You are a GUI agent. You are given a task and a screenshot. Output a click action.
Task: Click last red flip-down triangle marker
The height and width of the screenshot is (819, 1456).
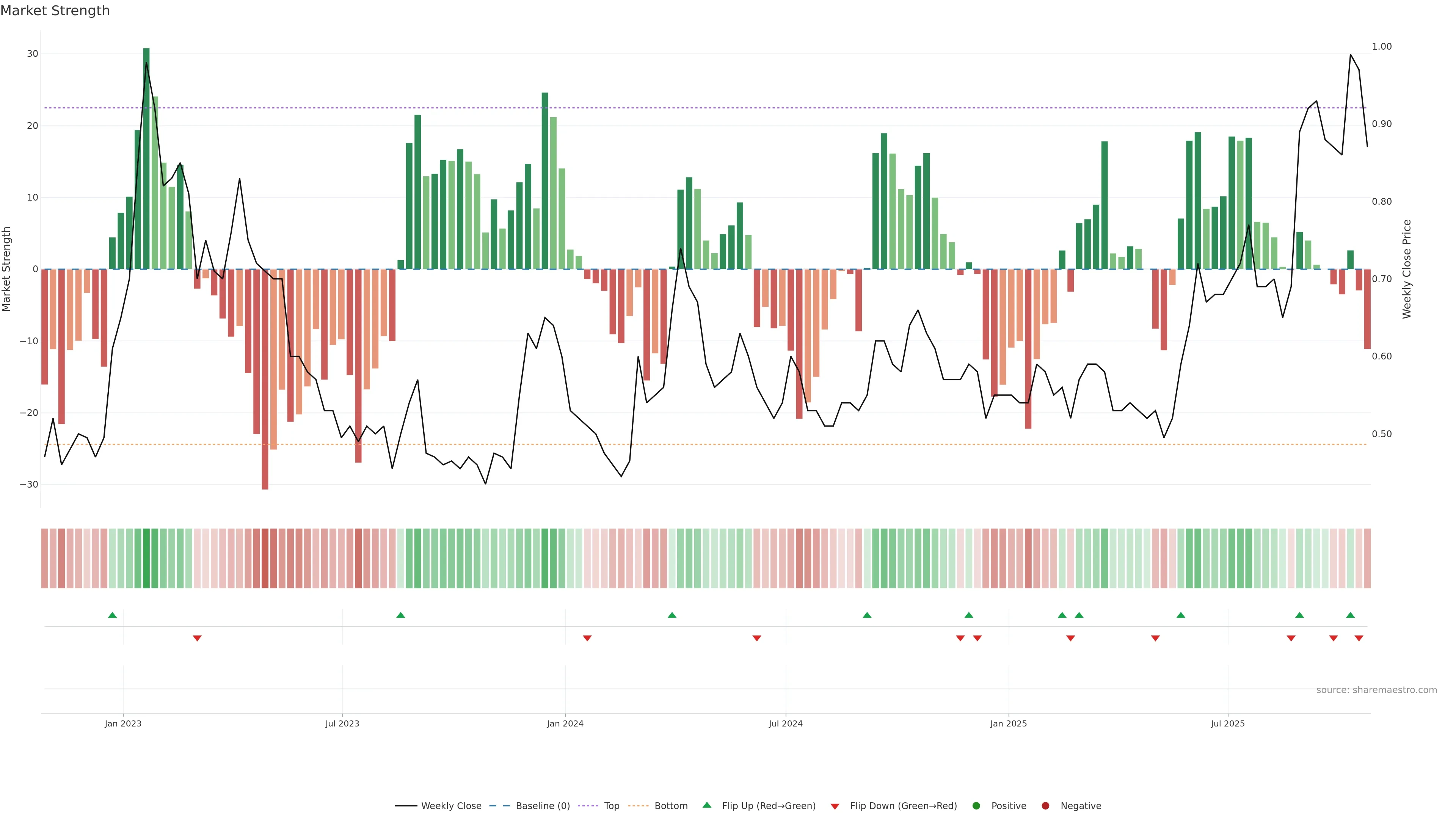coord(1359,638)
